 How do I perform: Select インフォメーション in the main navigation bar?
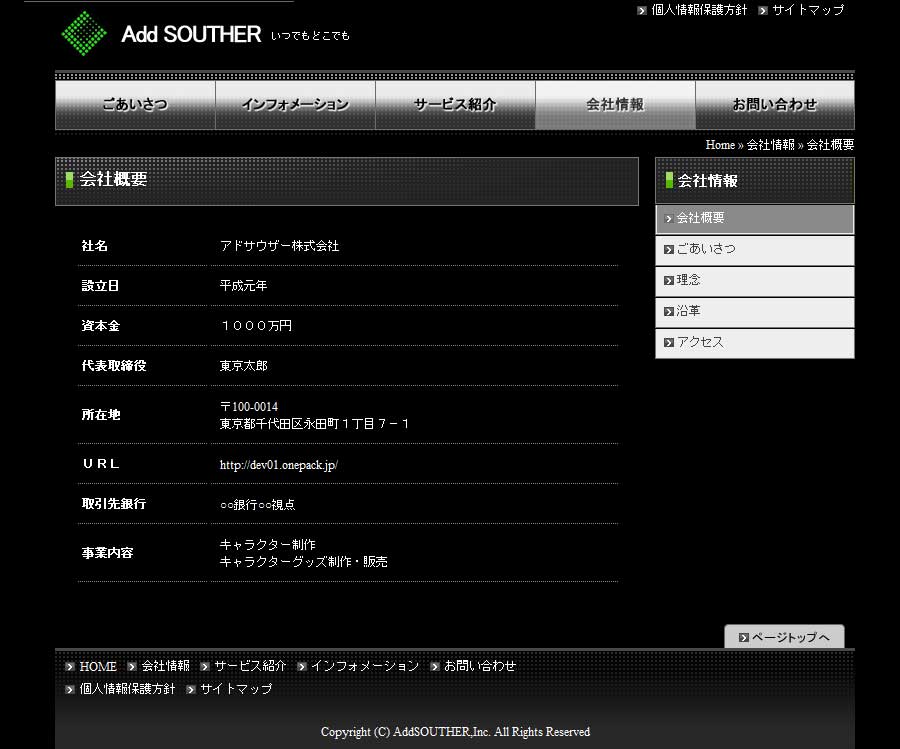click(x=295, y=105)
